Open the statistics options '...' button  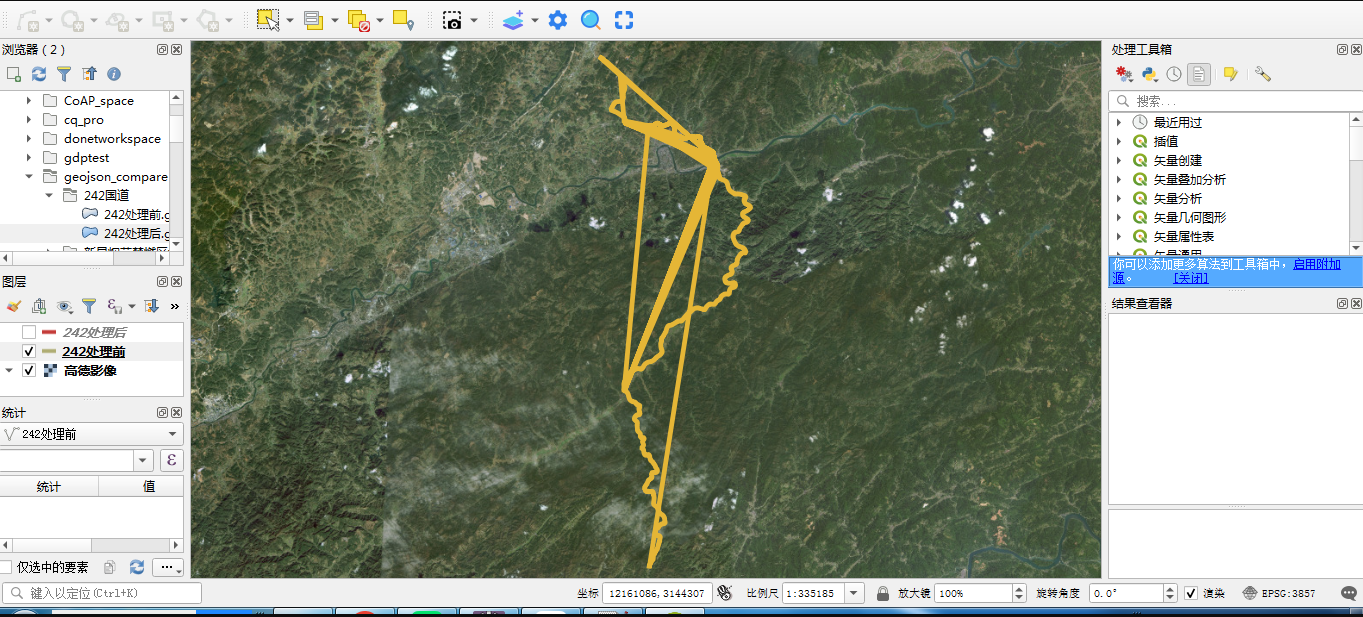168,567
